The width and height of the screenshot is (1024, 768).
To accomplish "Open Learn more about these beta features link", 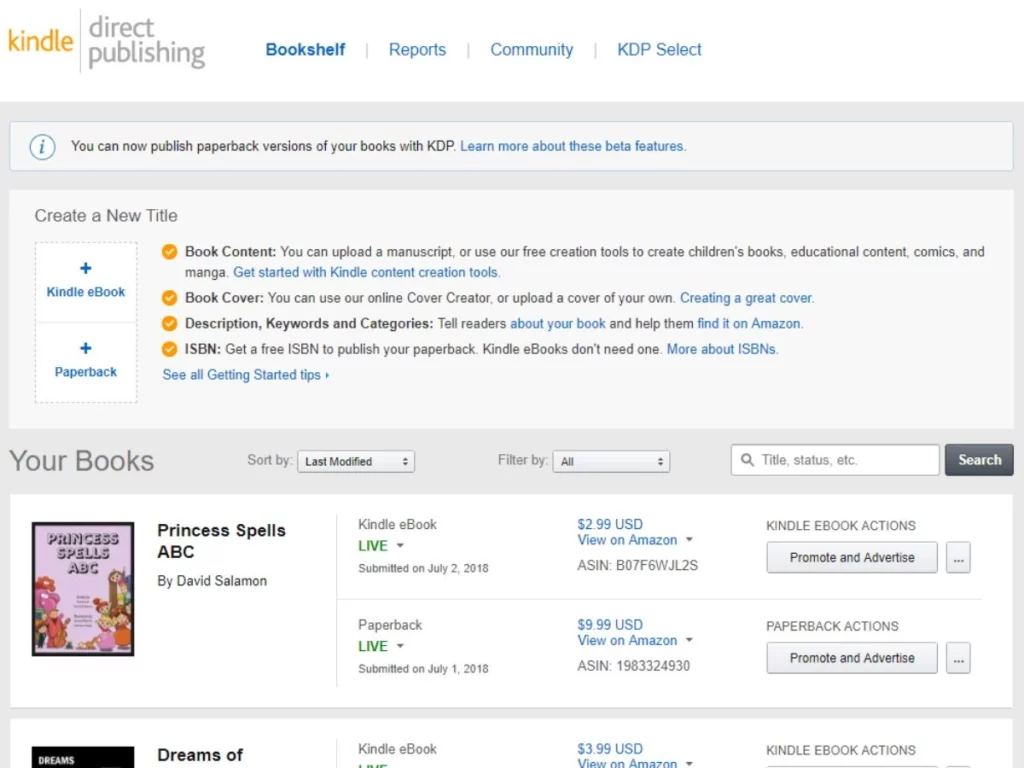I will click(x=573, y=146).
